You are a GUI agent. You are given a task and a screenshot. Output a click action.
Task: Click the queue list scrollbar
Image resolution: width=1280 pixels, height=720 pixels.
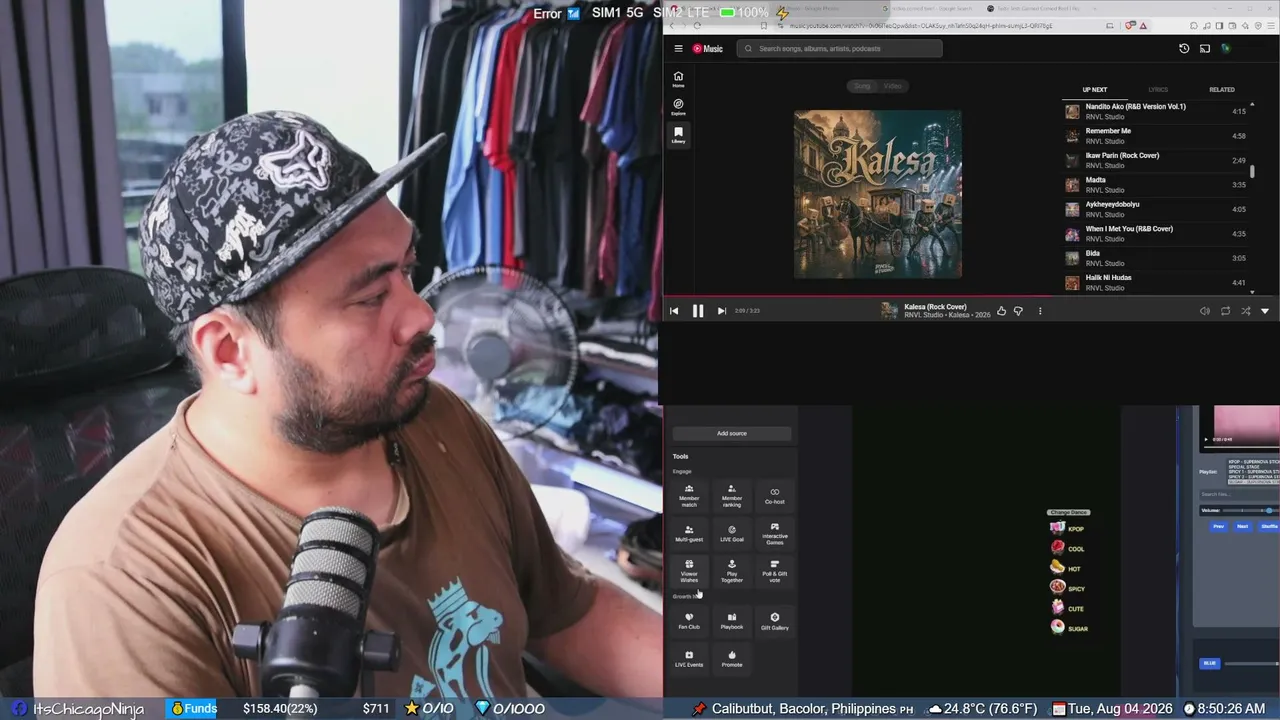click(x=1252, y=170)
